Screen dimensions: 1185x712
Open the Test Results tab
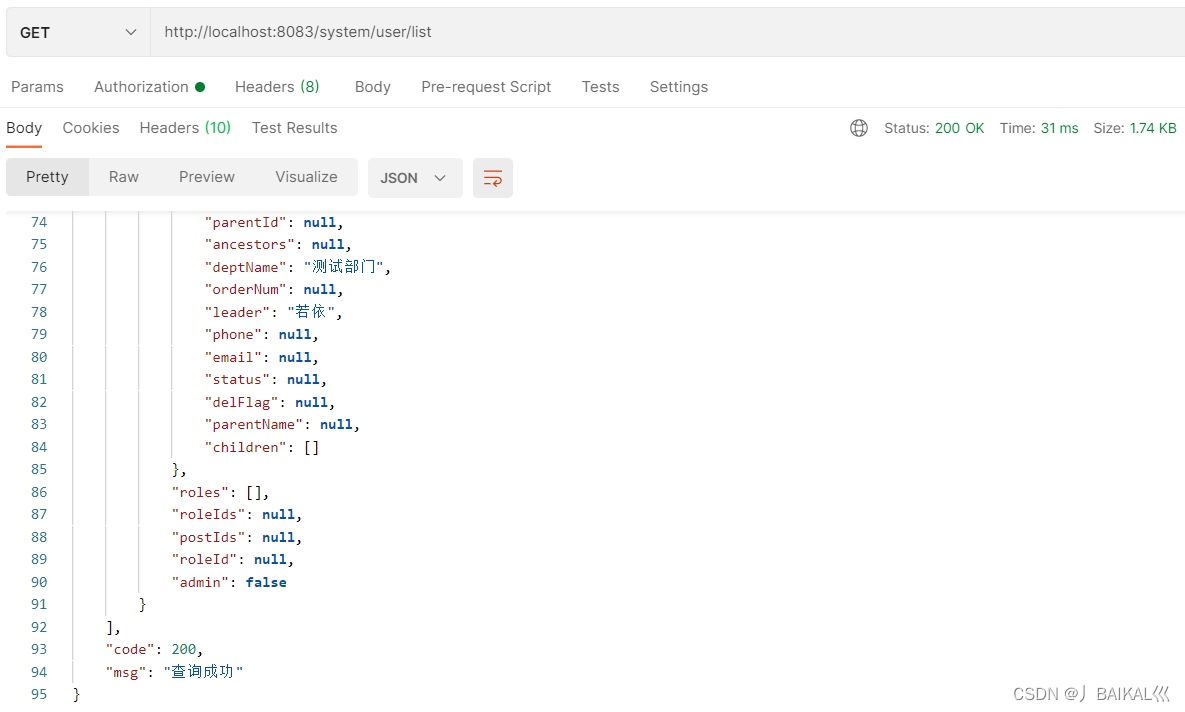pyautogui.click(x=294, y=128)
